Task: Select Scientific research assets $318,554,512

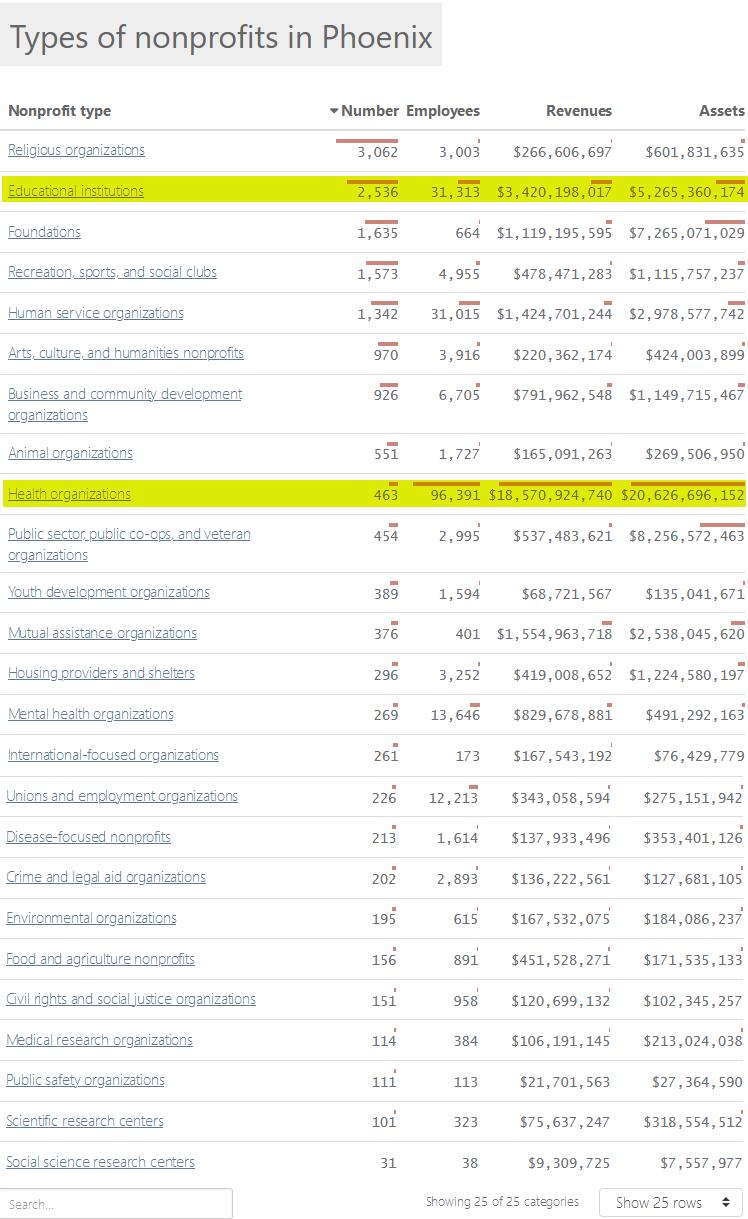Action: pos(693,1122)
